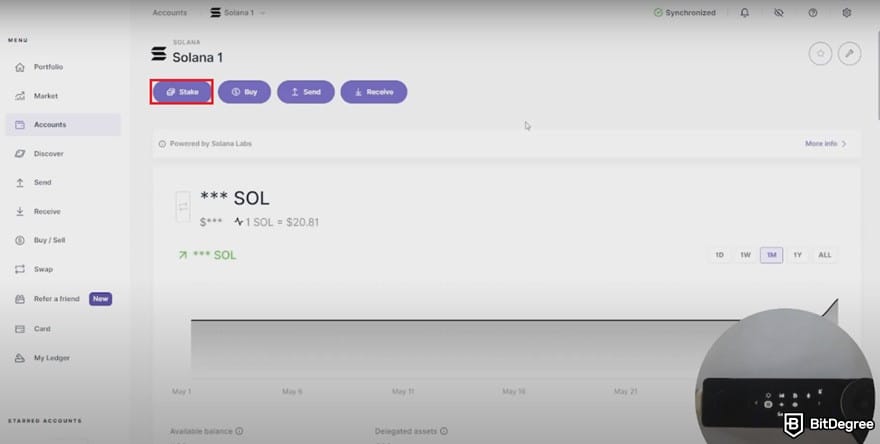
Task: Click the Refer a friend gift icon
Action: 20,299
